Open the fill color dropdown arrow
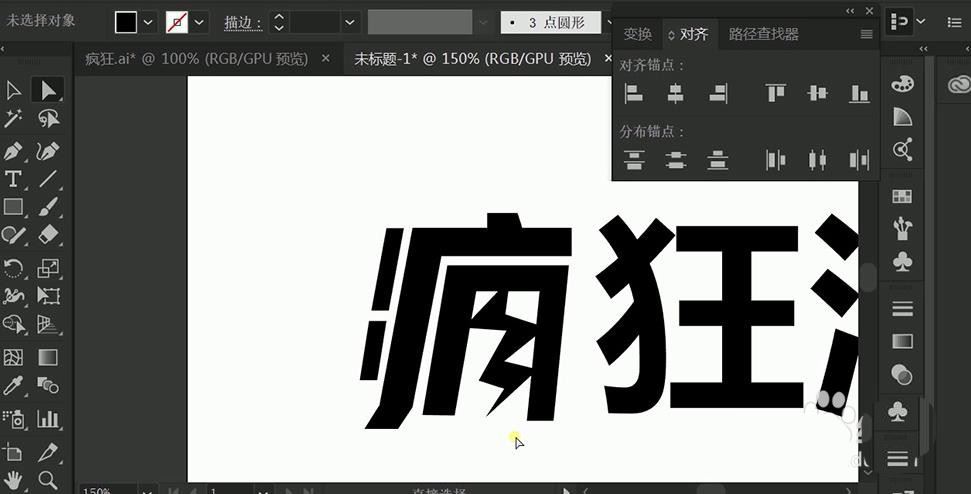Viewport: 971px width, 494px height. (148, 22)
